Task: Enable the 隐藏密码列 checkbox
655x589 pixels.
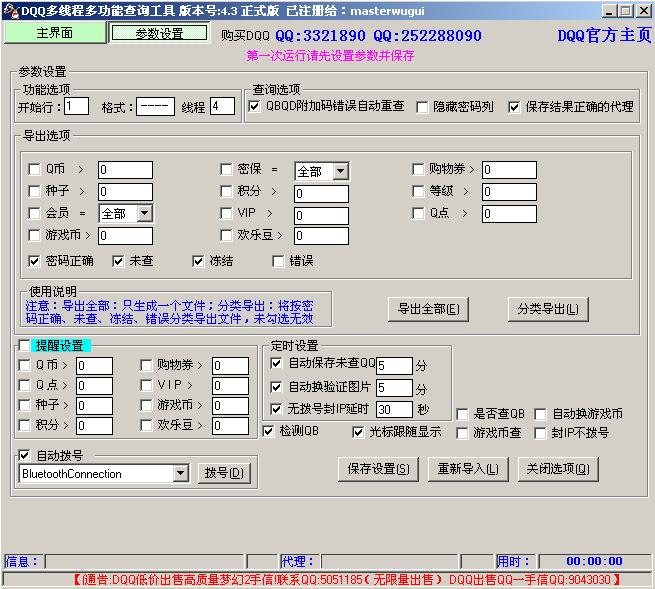Action: 422,107
